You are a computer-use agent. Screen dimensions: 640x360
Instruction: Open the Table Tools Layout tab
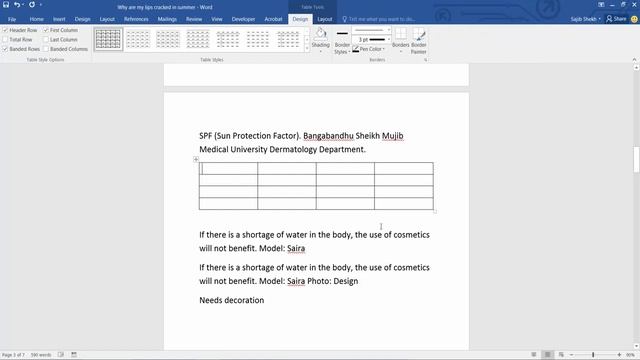coord(324,19)
